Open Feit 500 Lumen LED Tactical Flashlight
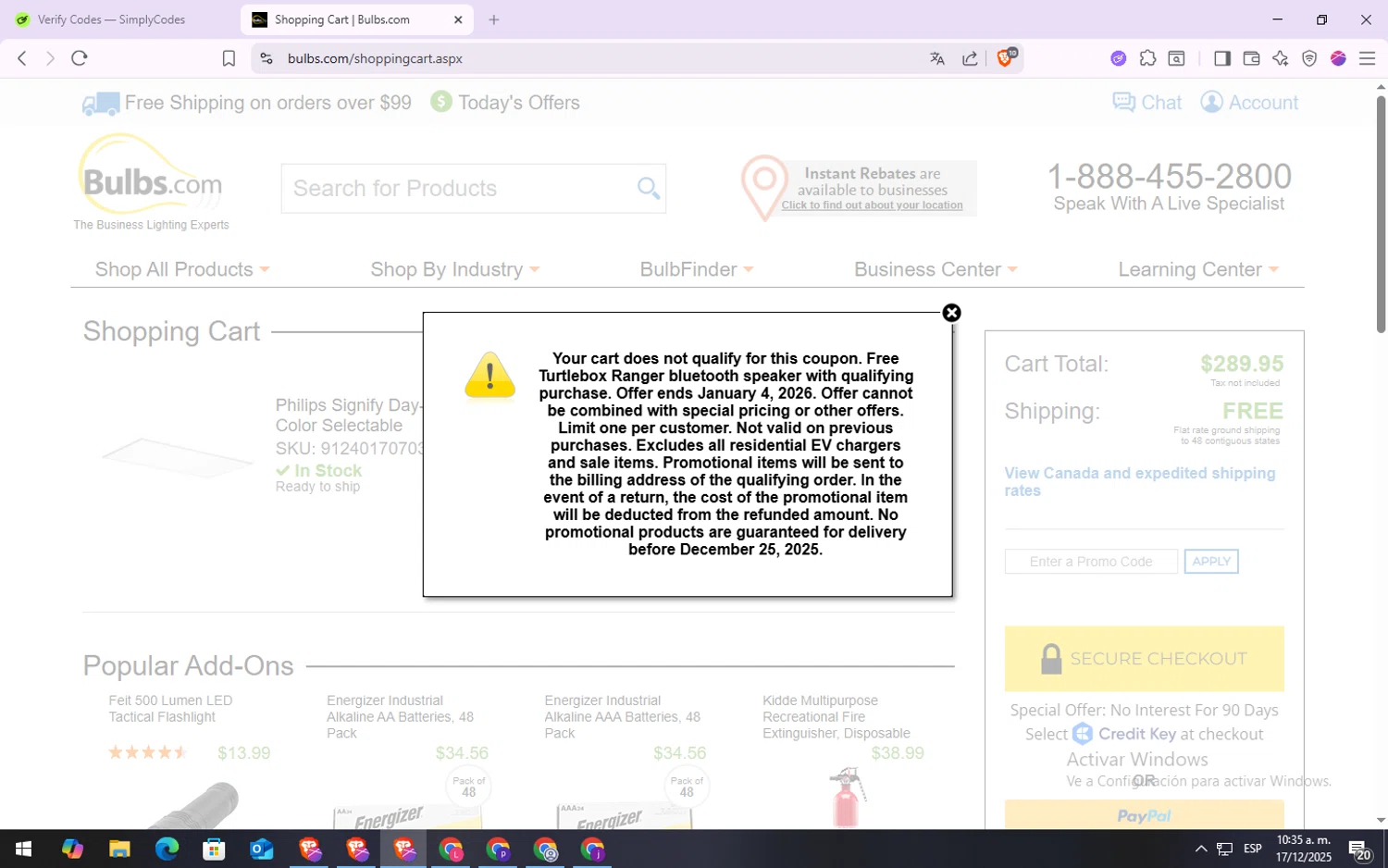The image size is (1388, 868). click(x=170, y=709)
